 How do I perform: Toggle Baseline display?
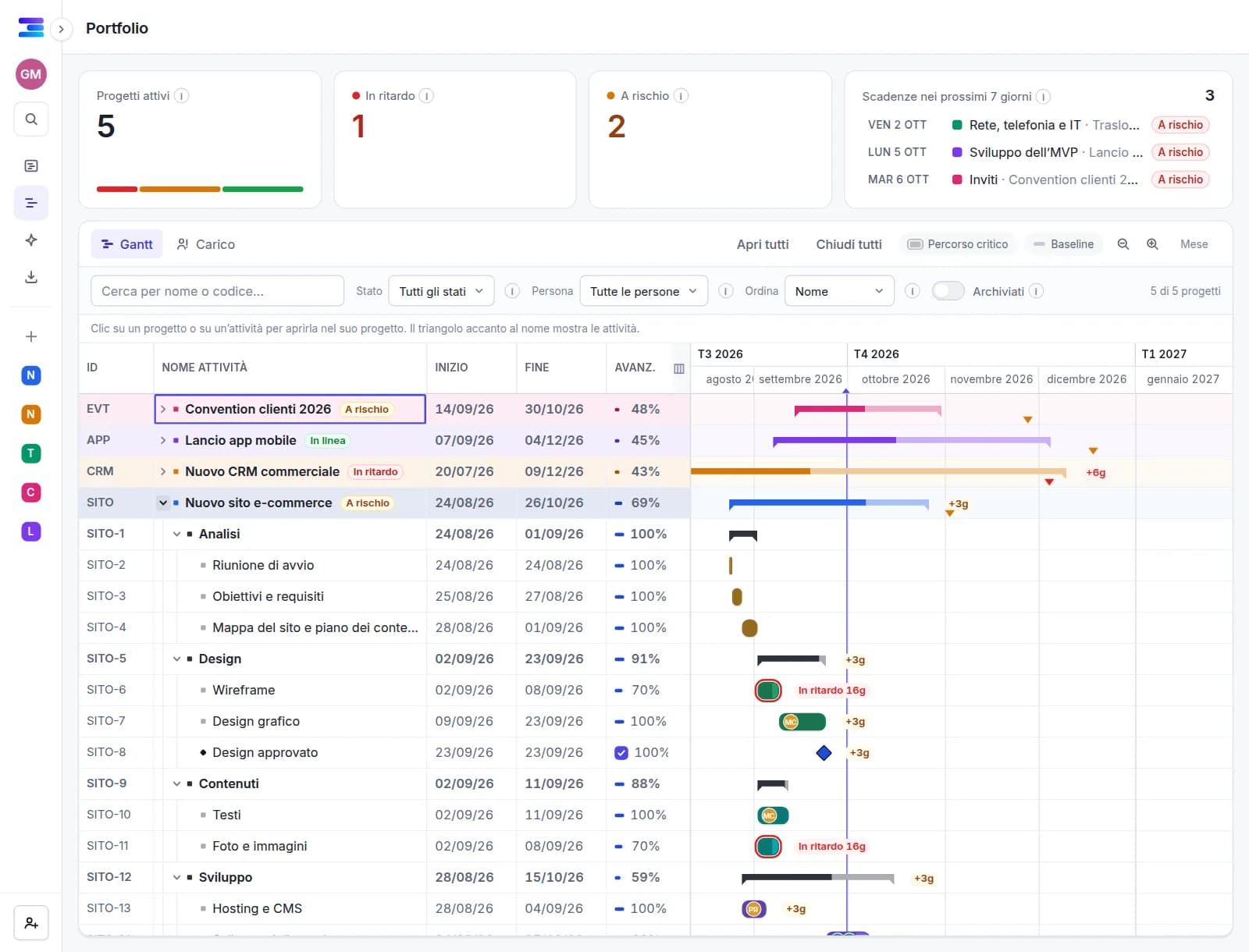pyautogui.click(x=1063, y=244)
